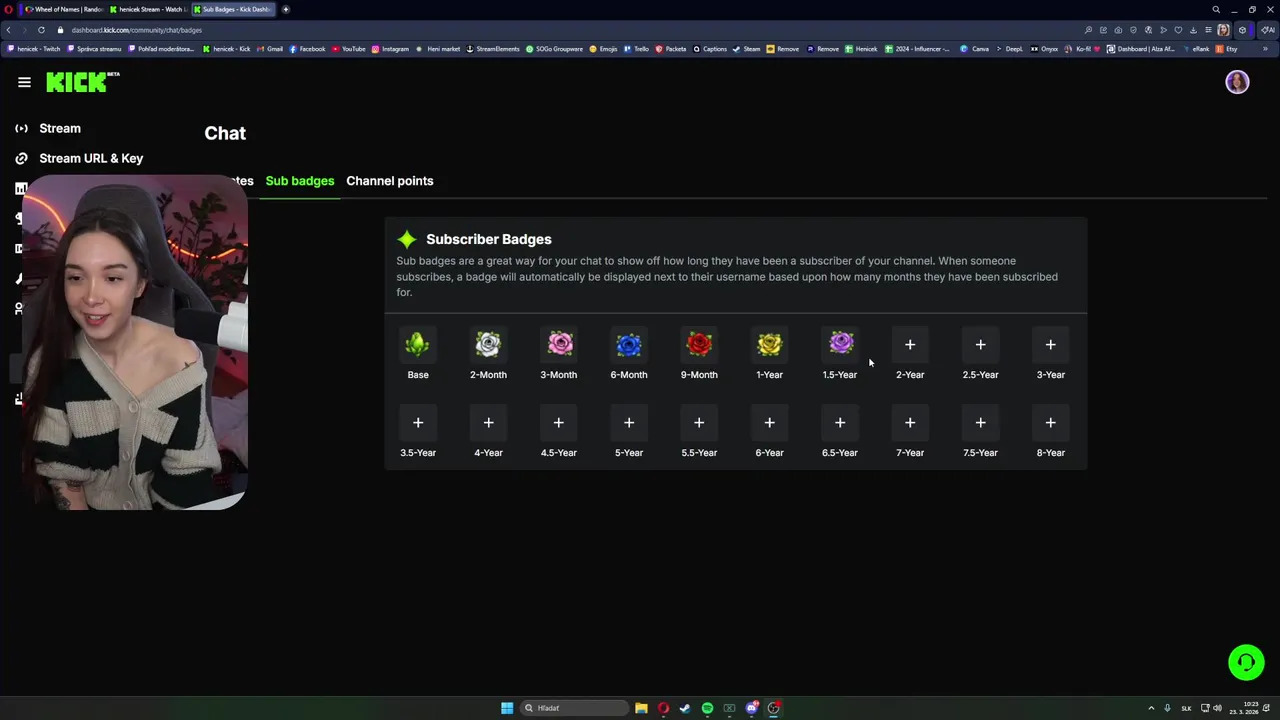The height and width of the screenshot is (720, 1280).
Task: Add a badge for 3-Year
Action: pyautogui.click(x=1050, y=345)
